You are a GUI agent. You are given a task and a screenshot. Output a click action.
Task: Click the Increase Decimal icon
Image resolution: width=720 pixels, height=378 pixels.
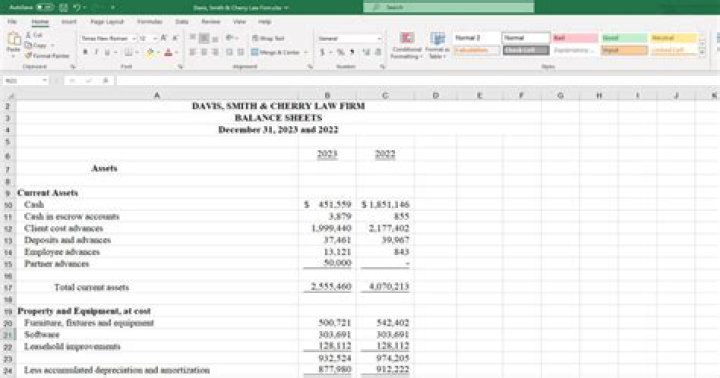[366, 52]
